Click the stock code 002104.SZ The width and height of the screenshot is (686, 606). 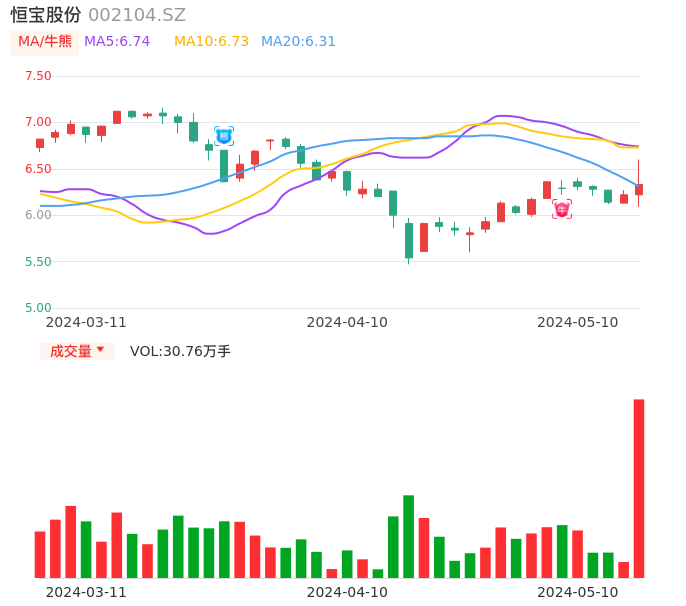pyautogui.click(x=137, y=15)
